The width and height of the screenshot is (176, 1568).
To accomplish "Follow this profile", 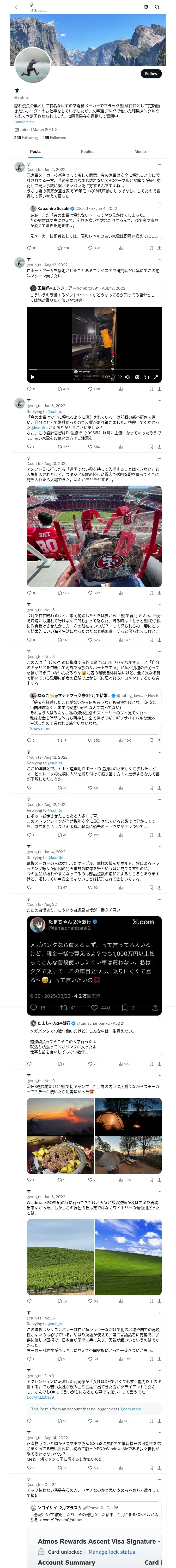I will (x=150, y=73).
